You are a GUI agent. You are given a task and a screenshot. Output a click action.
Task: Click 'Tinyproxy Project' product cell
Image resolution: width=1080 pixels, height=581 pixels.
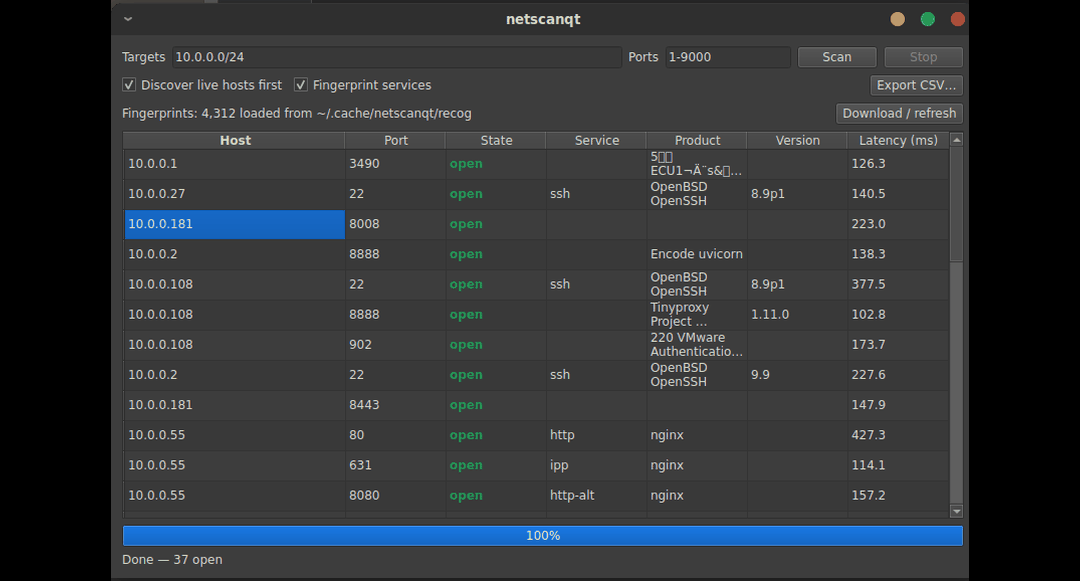(697, 315)
